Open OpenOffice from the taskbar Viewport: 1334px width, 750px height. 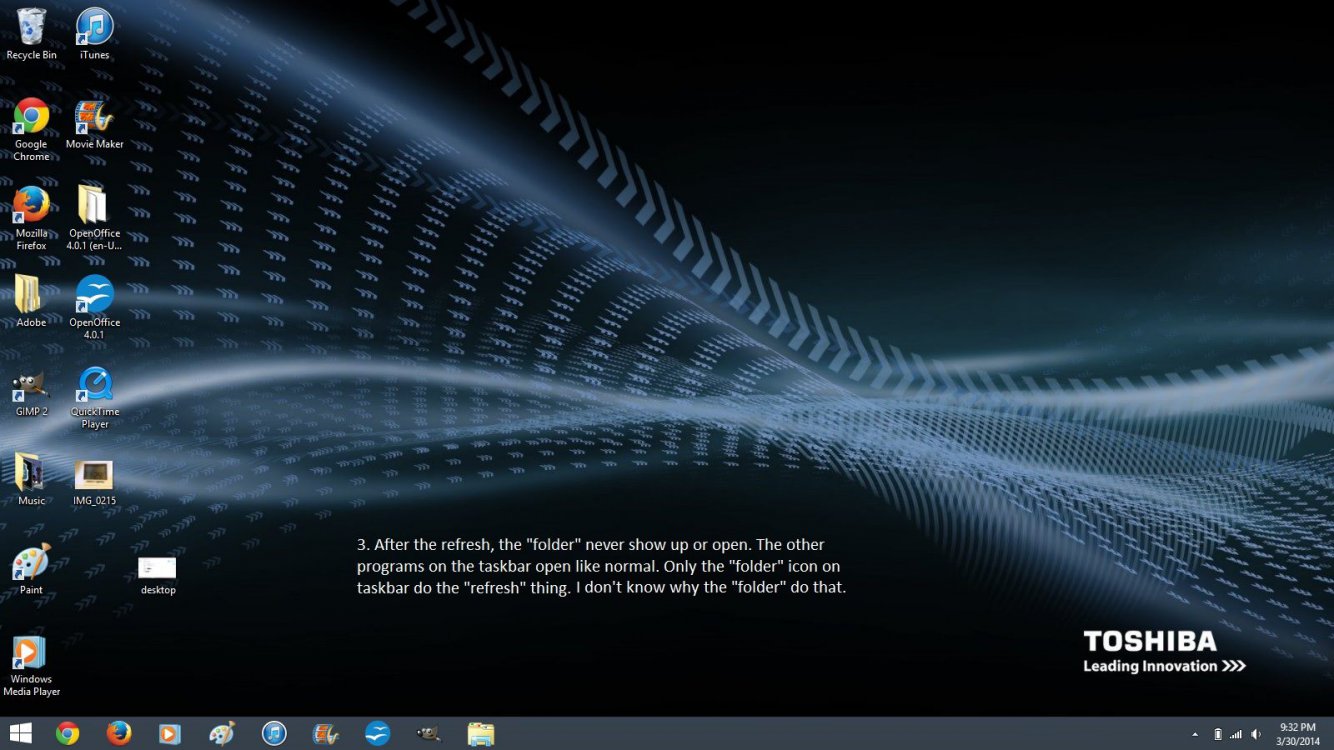[377, 733]
